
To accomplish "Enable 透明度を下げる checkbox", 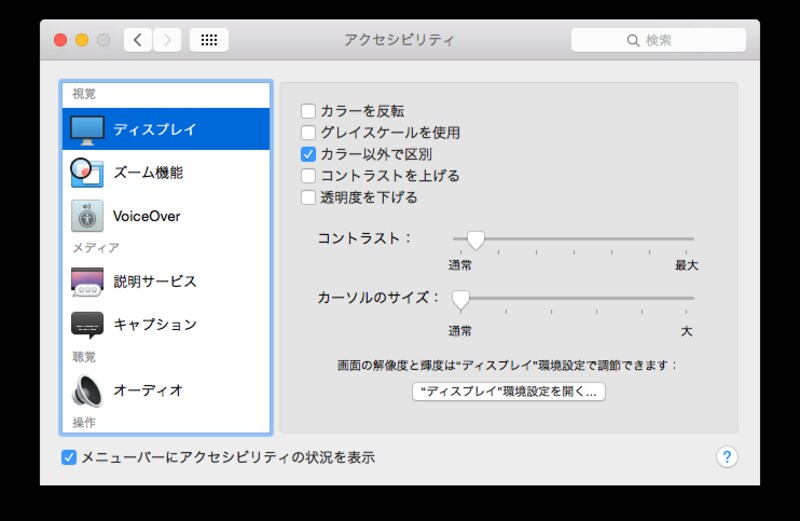I will click(308, 197).
